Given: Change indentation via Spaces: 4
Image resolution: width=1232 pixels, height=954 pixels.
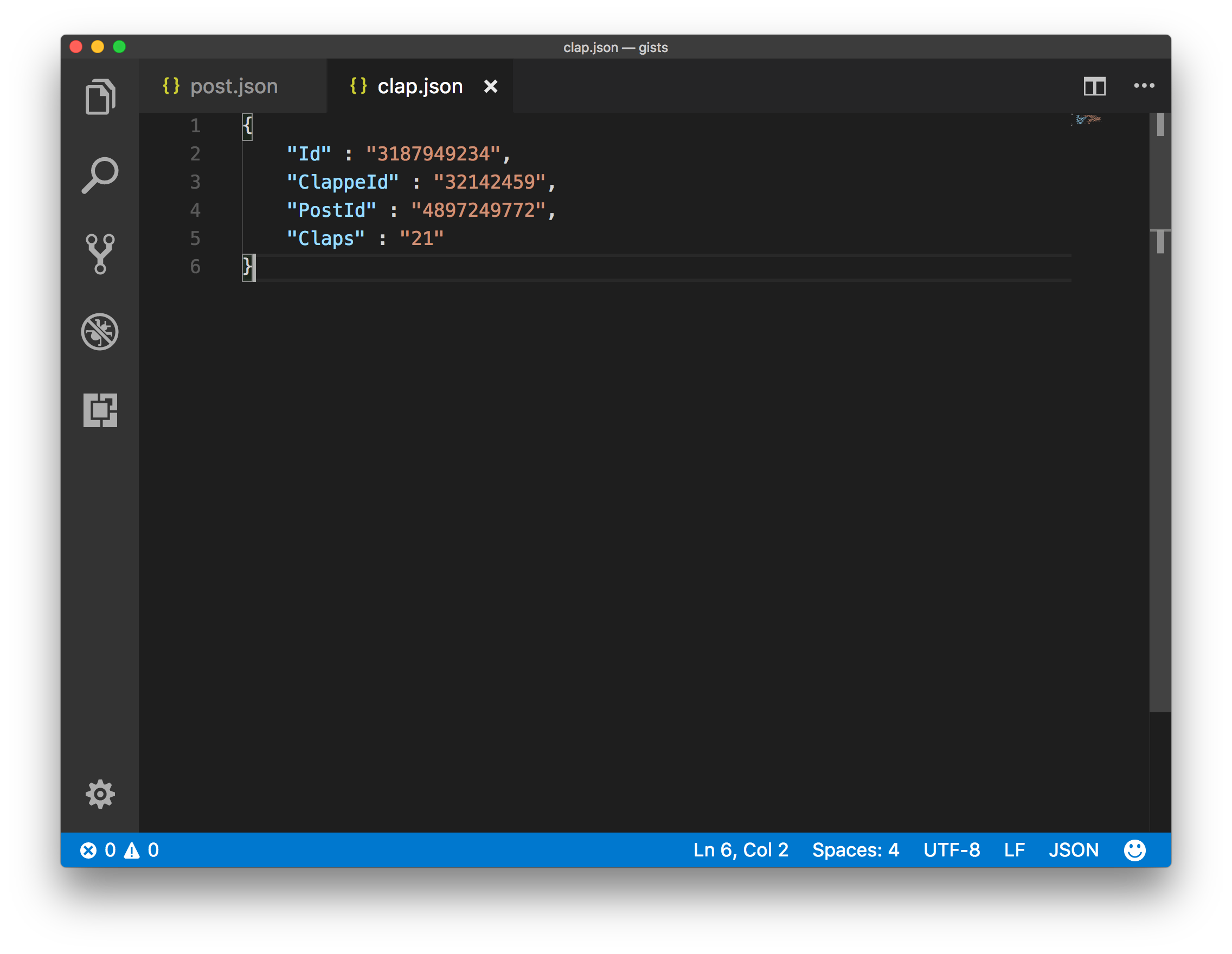Looking at the screenshot, I should 856,850.
